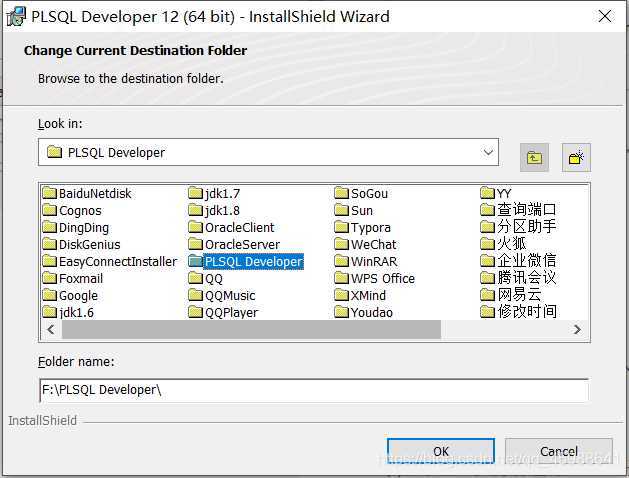Close the InstallShield Wizard window
Image resolution: width=629 pixels, height=478 pixels.
pyautogui.click(x=605, y=16)
